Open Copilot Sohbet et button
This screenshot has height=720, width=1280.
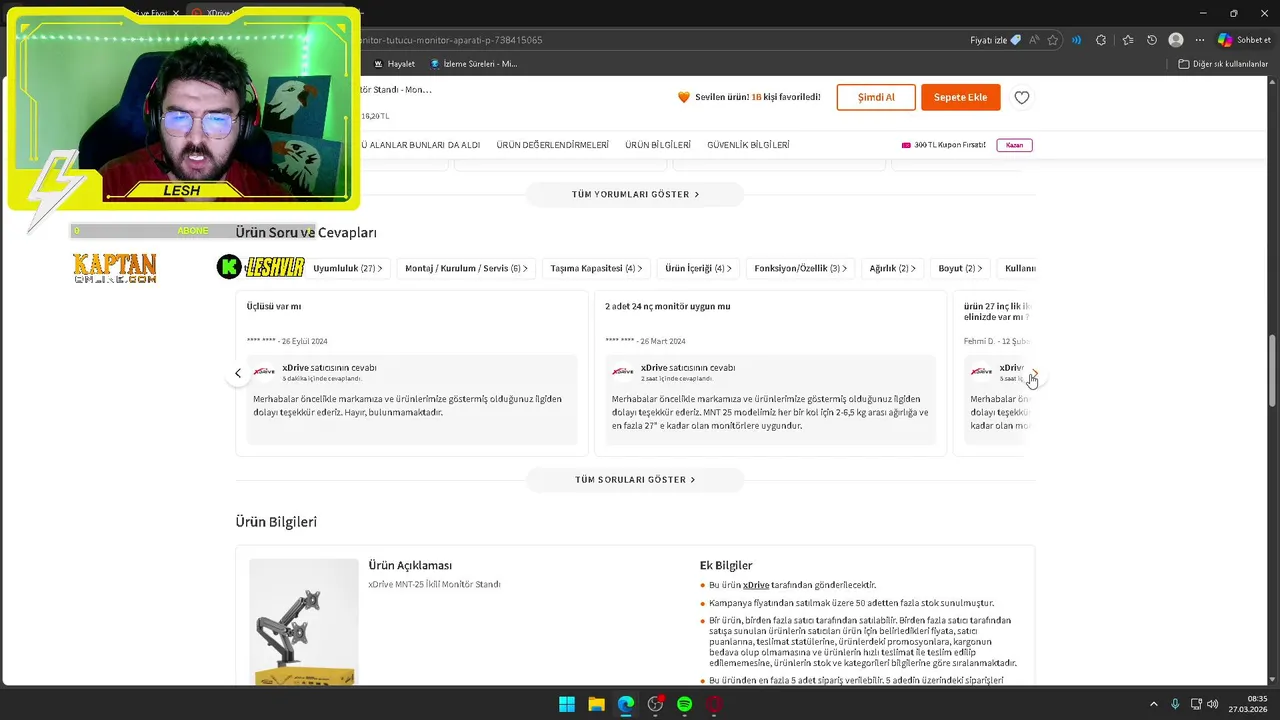coord(1244,40)
